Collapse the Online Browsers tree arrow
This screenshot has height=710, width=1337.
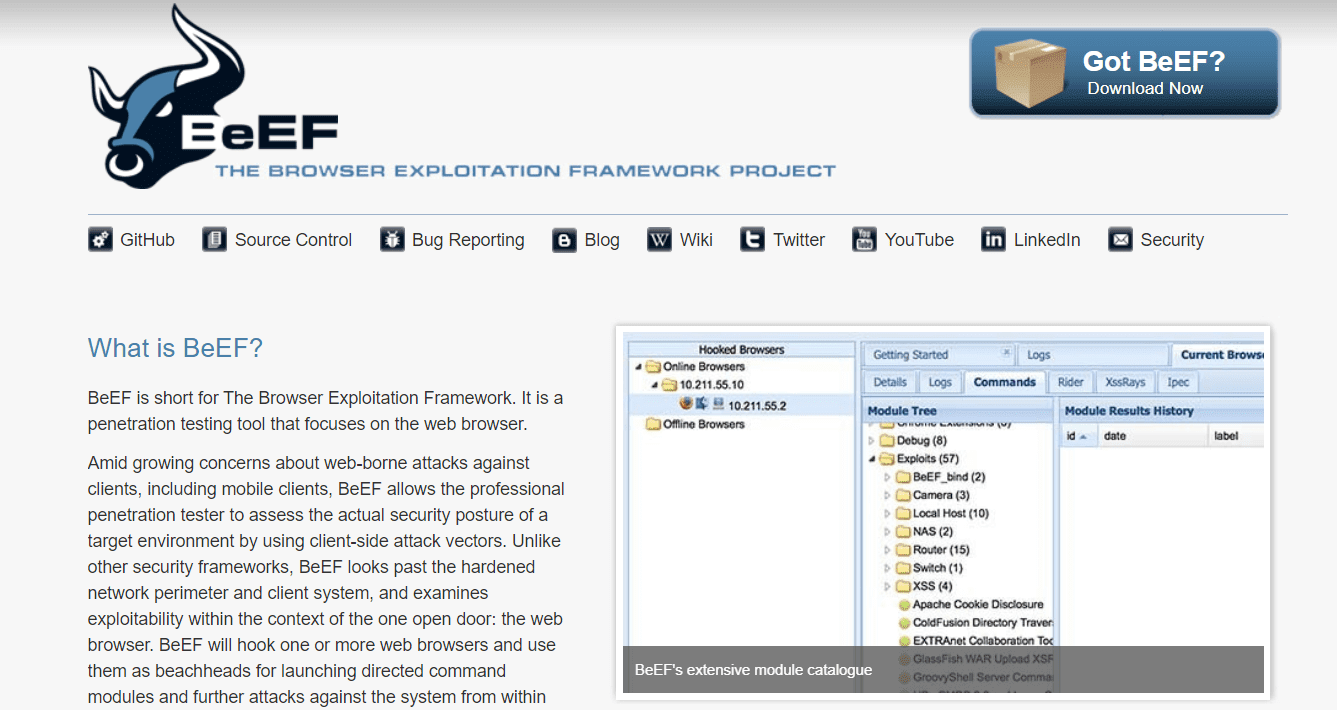click(638, 367)
